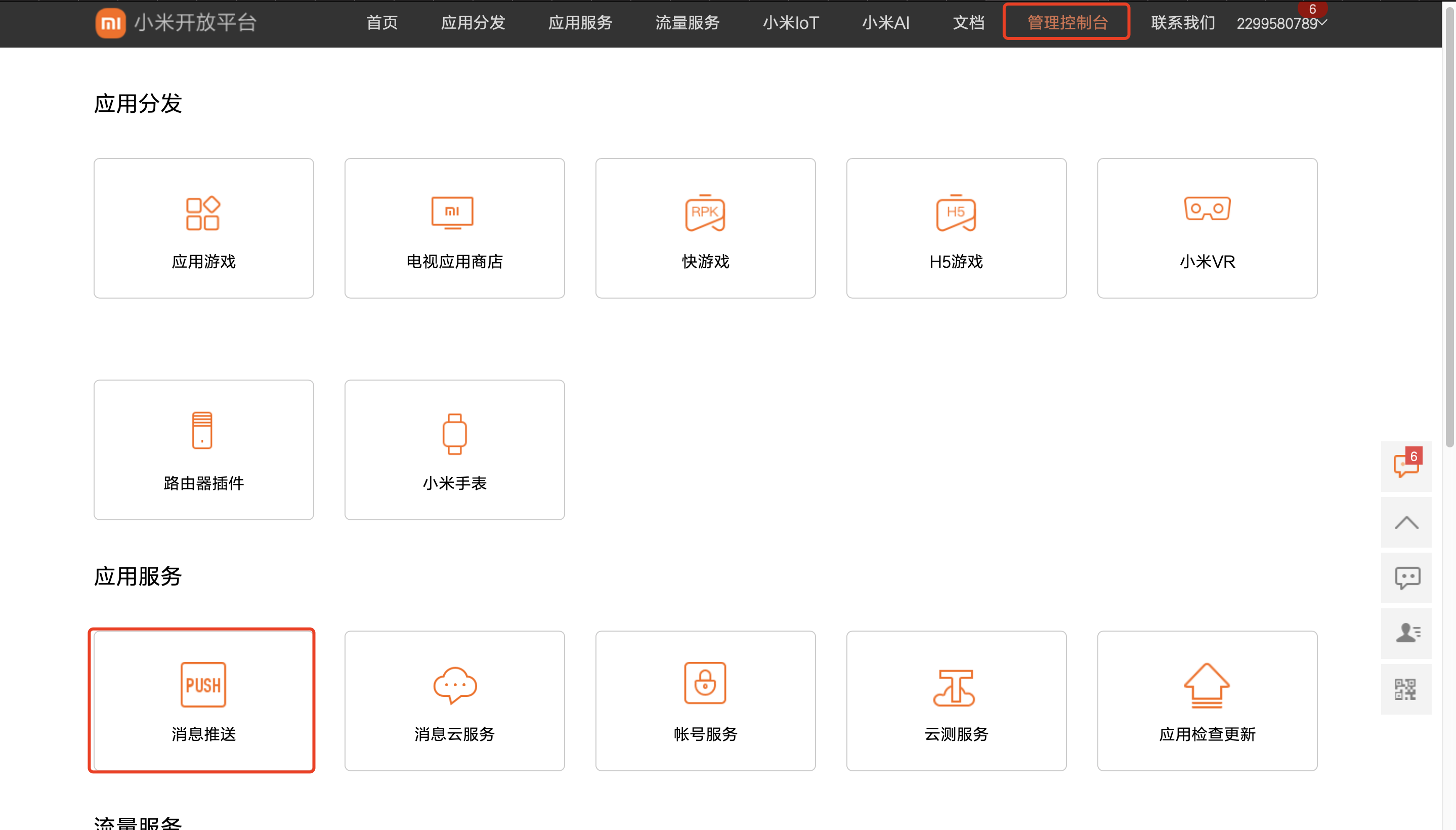1456x830 pixels.
Task: Click the 应用检查更新 card label
Action: [x=1207, y=734]
